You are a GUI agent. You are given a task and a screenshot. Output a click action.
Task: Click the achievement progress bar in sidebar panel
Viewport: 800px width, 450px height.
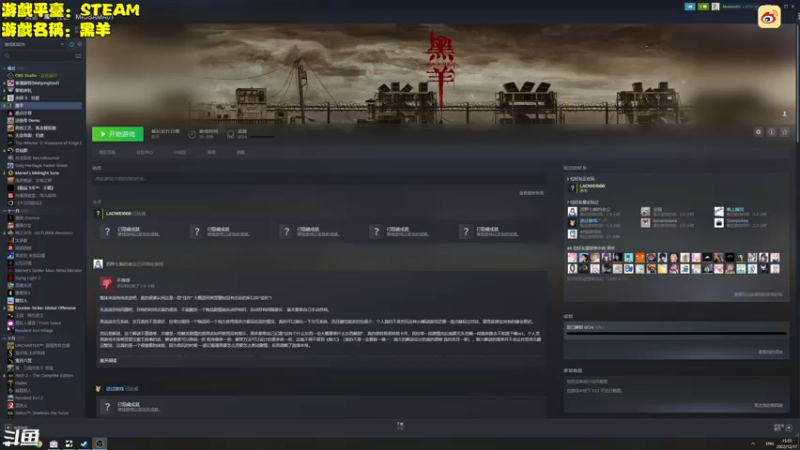[x=677, y=334]
